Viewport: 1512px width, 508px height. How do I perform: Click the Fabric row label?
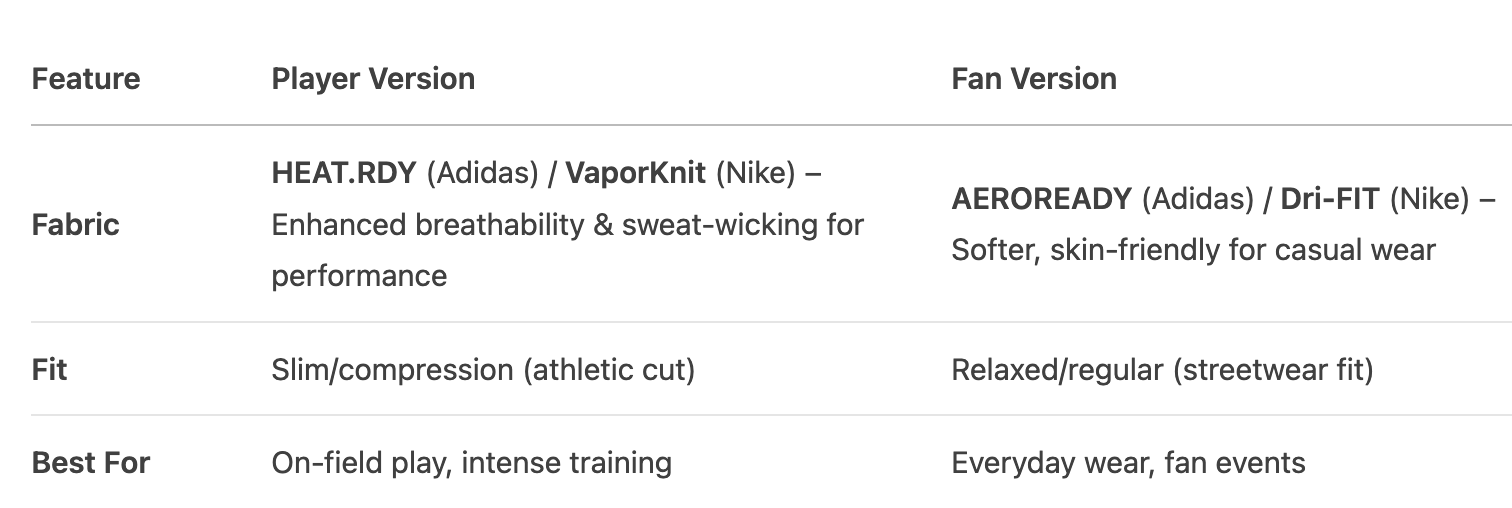tap(75, 224)
